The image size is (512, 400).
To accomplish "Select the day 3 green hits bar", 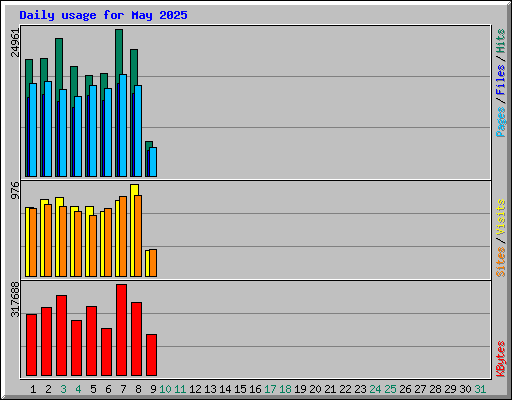I will click(59, 63).
